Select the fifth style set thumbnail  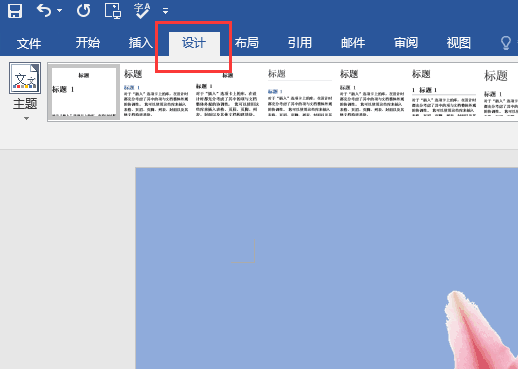pos(372,92)
